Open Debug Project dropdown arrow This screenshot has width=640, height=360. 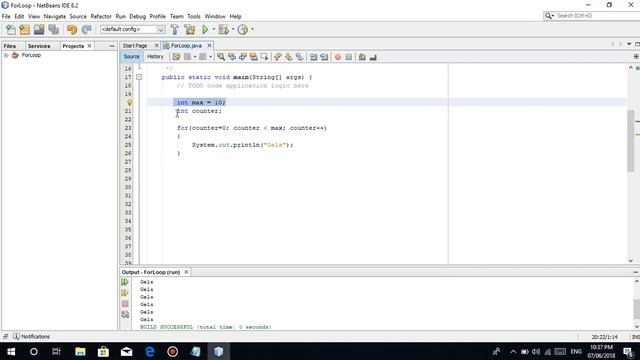tap(233, 29)
